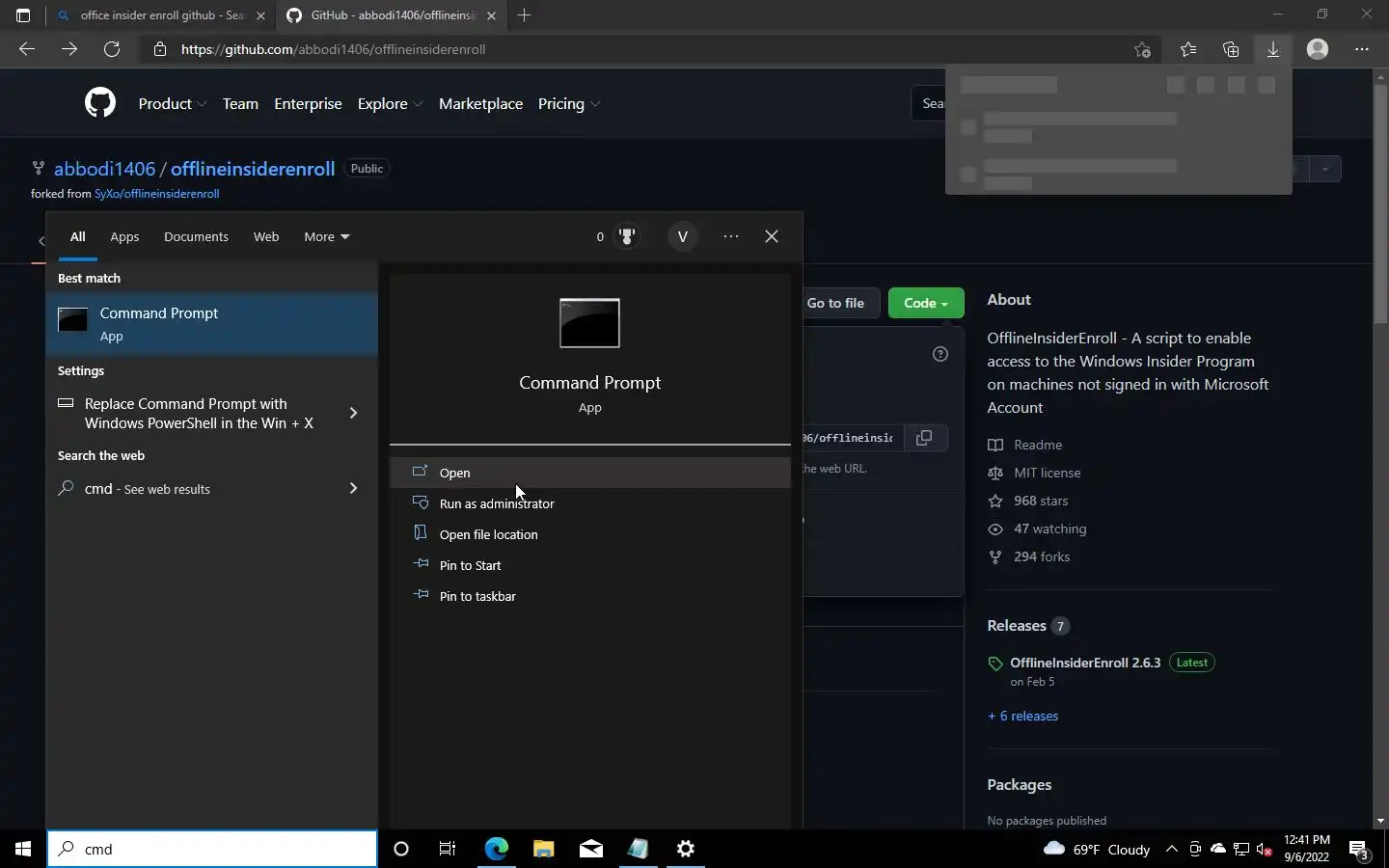Expand Replace Command Prompt setting arrow

[x=353, y=413]
